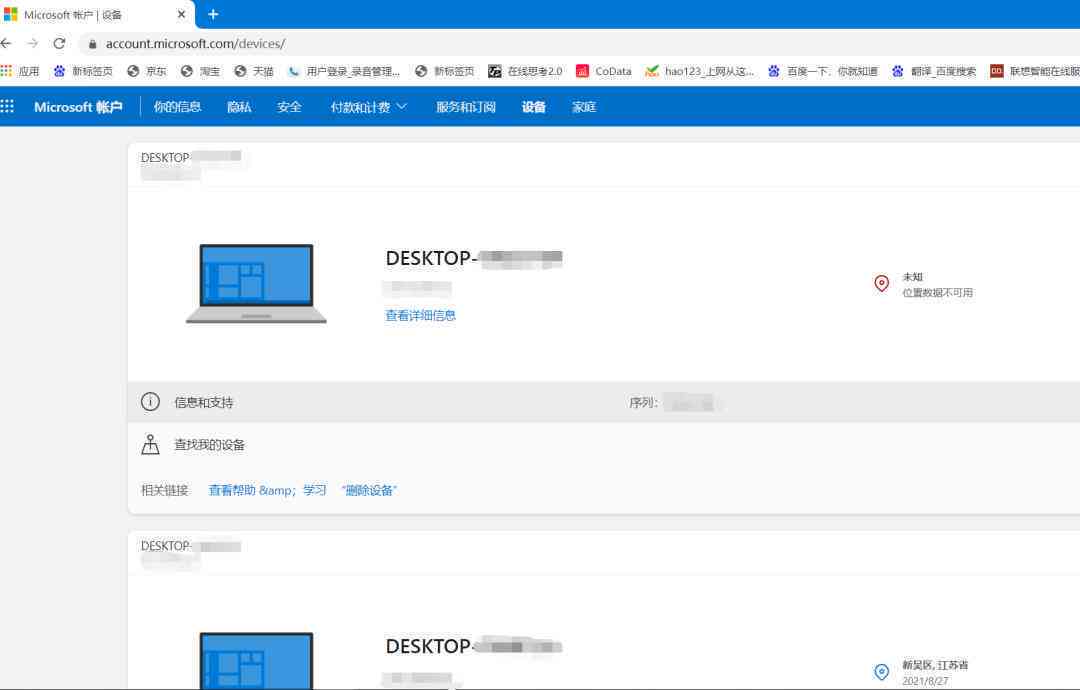Click the red location pin for 未知

tap(882, 284)
